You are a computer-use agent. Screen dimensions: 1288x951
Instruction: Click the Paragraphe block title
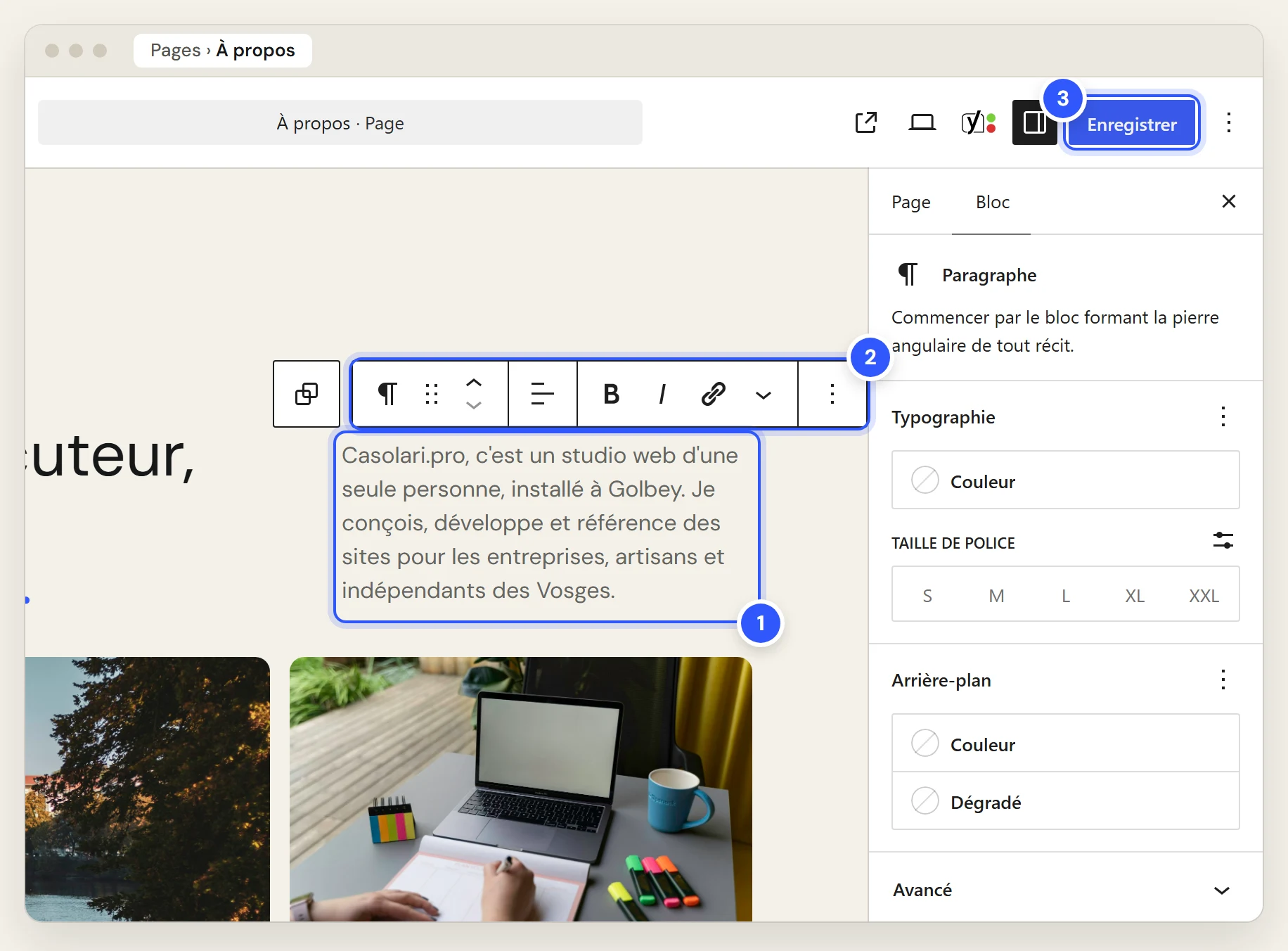pos(989,275)
